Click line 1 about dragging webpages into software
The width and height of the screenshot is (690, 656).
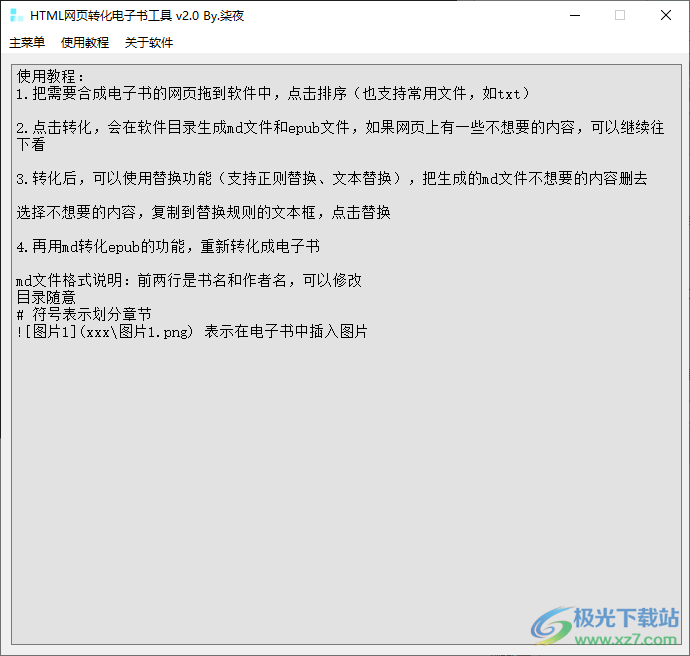[x=273, y=94]
